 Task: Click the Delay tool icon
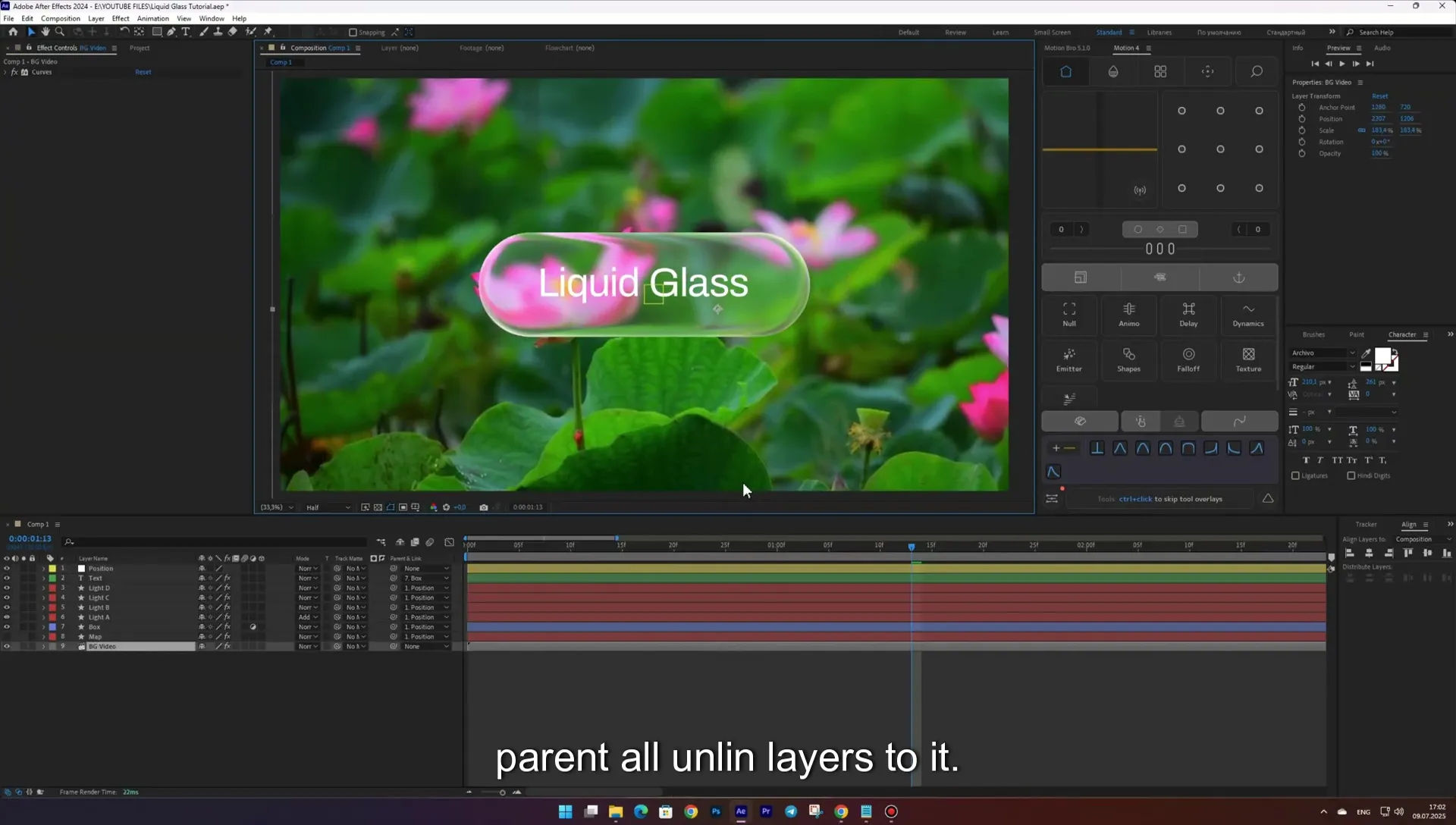(1188, 314)
